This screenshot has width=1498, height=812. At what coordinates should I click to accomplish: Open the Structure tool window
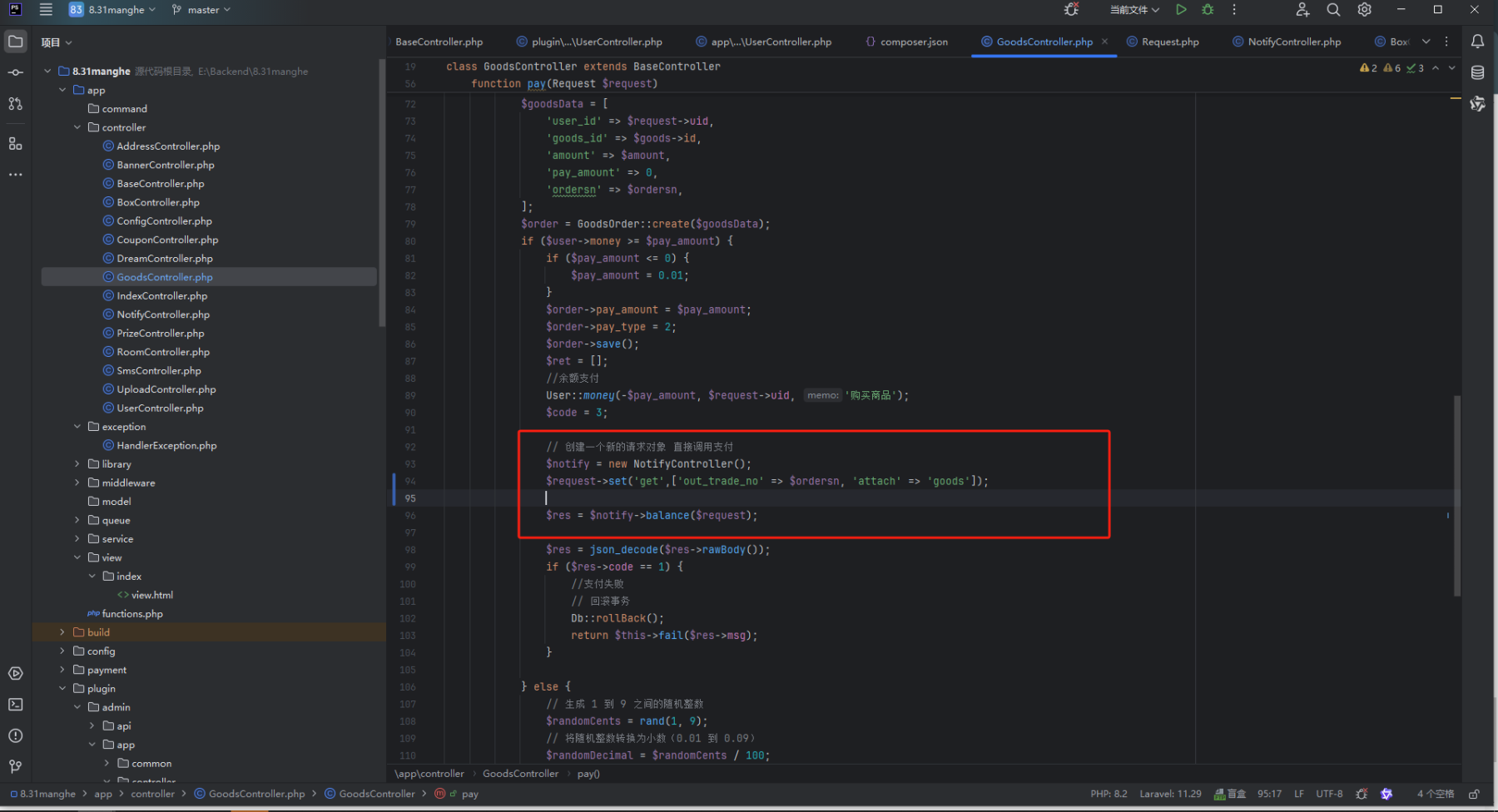pos(16,144)
